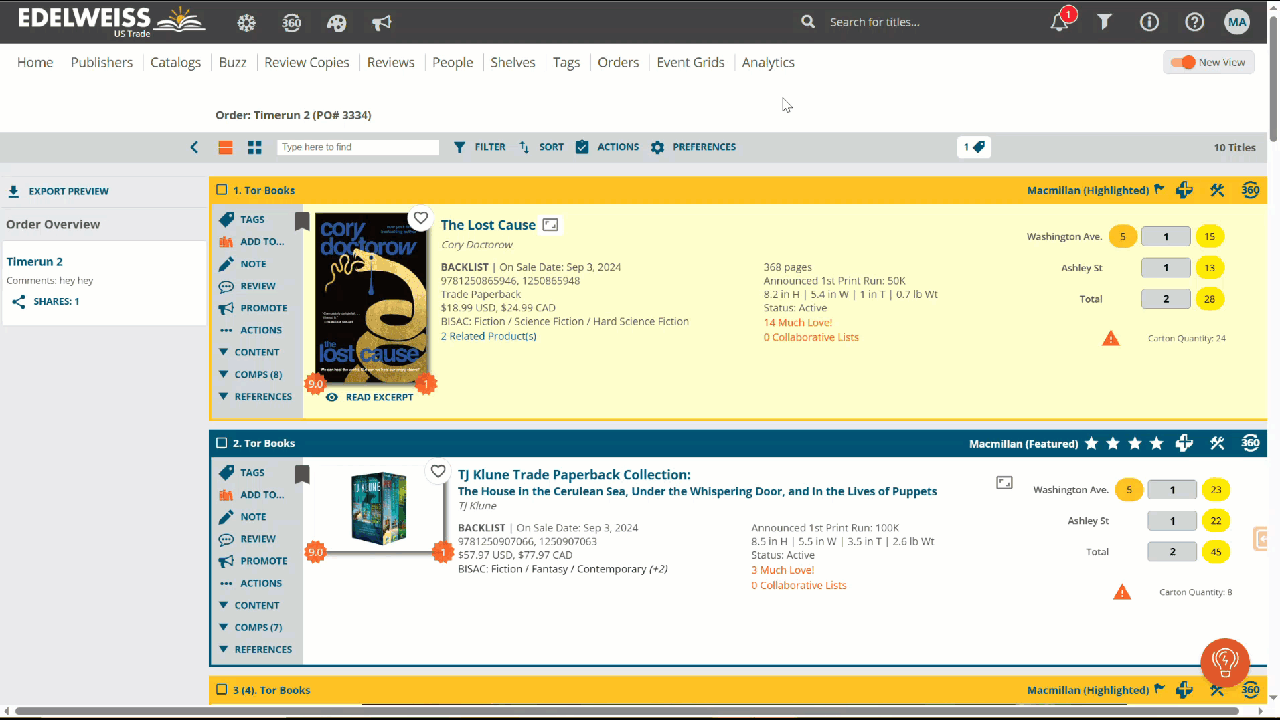Click warning triangle for The Lost Cause
The height and width of the screenshot is (720, 1280).
[x=1111, y=339]
